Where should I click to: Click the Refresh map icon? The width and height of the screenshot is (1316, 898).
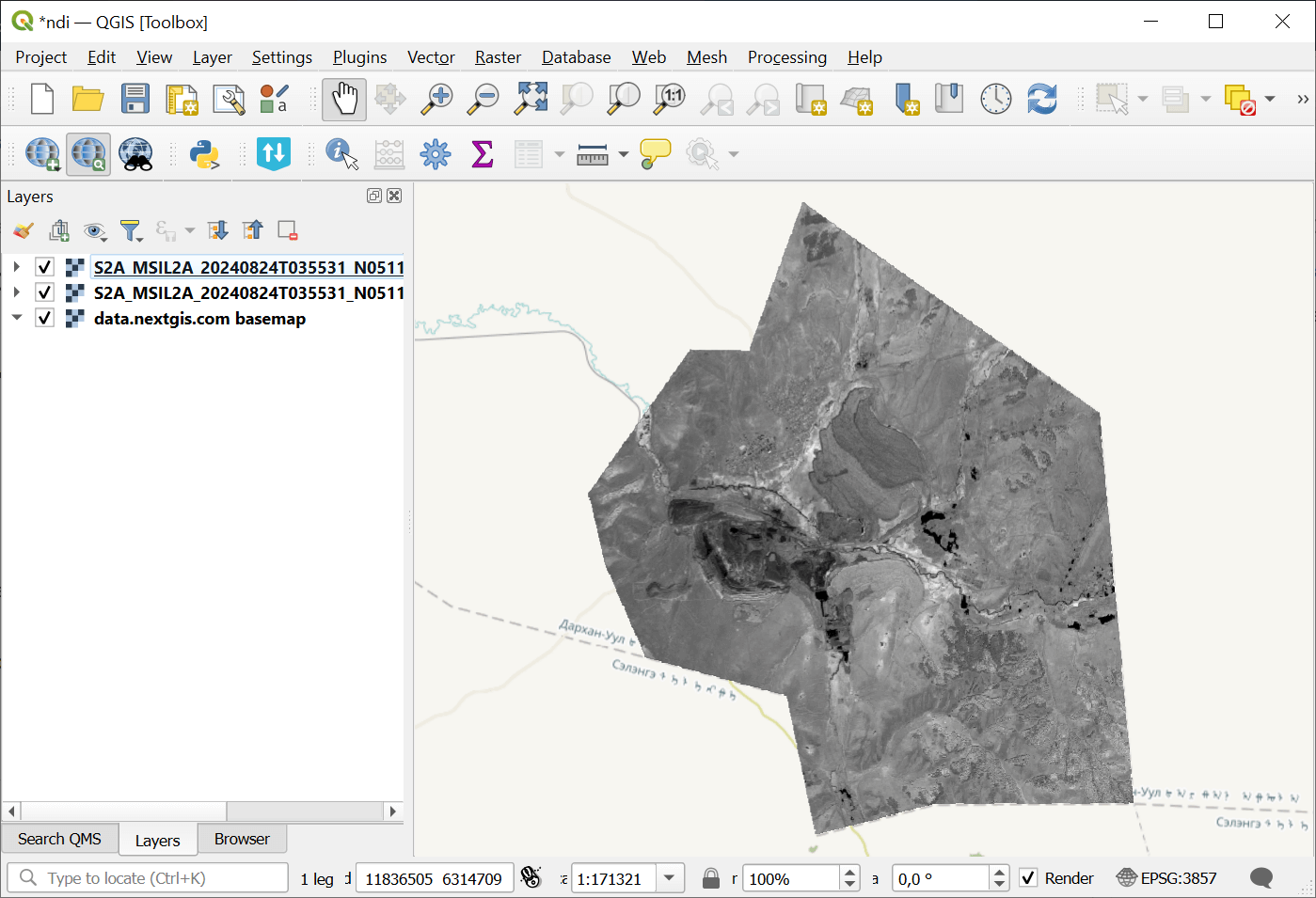pos(1042,99)
